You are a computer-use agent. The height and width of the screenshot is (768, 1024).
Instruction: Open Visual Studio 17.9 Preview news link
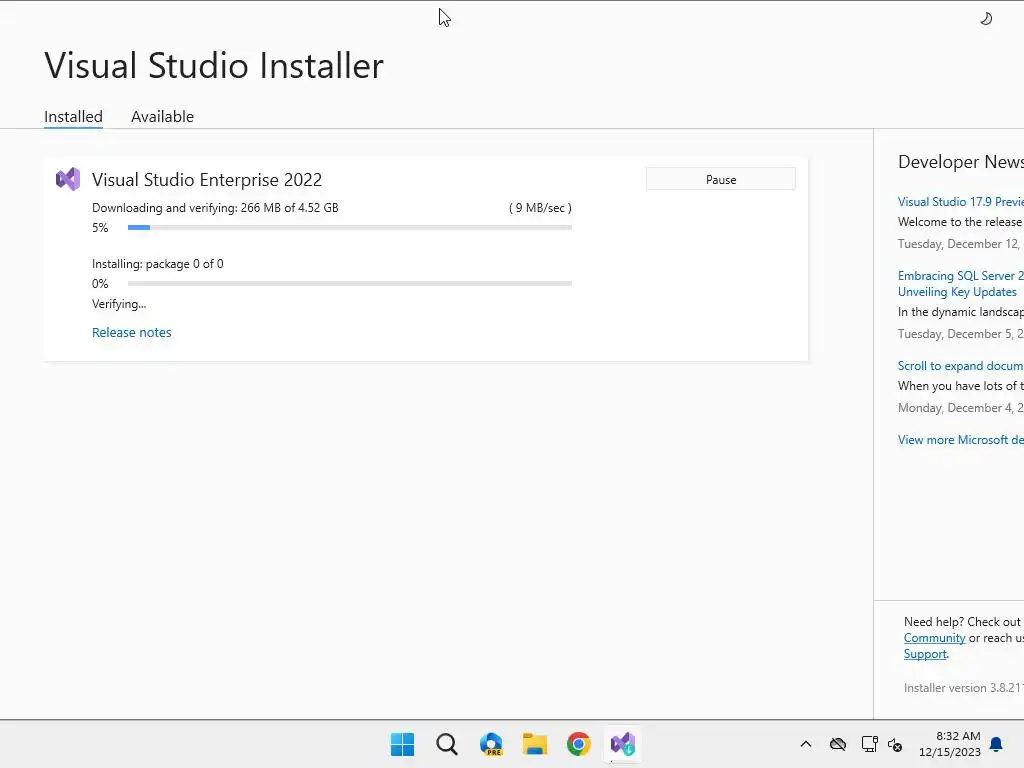point(961,202)
